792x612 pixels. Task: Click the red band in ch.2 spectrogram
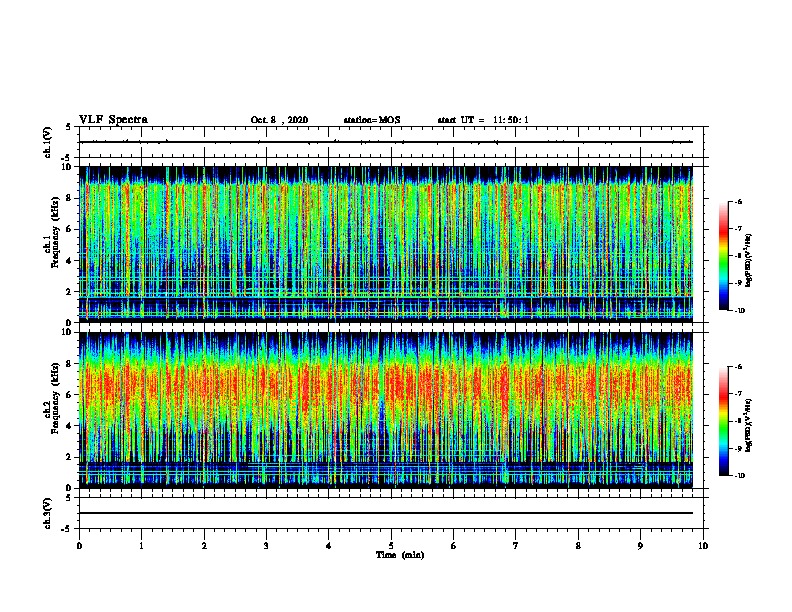tap(386, 384)
